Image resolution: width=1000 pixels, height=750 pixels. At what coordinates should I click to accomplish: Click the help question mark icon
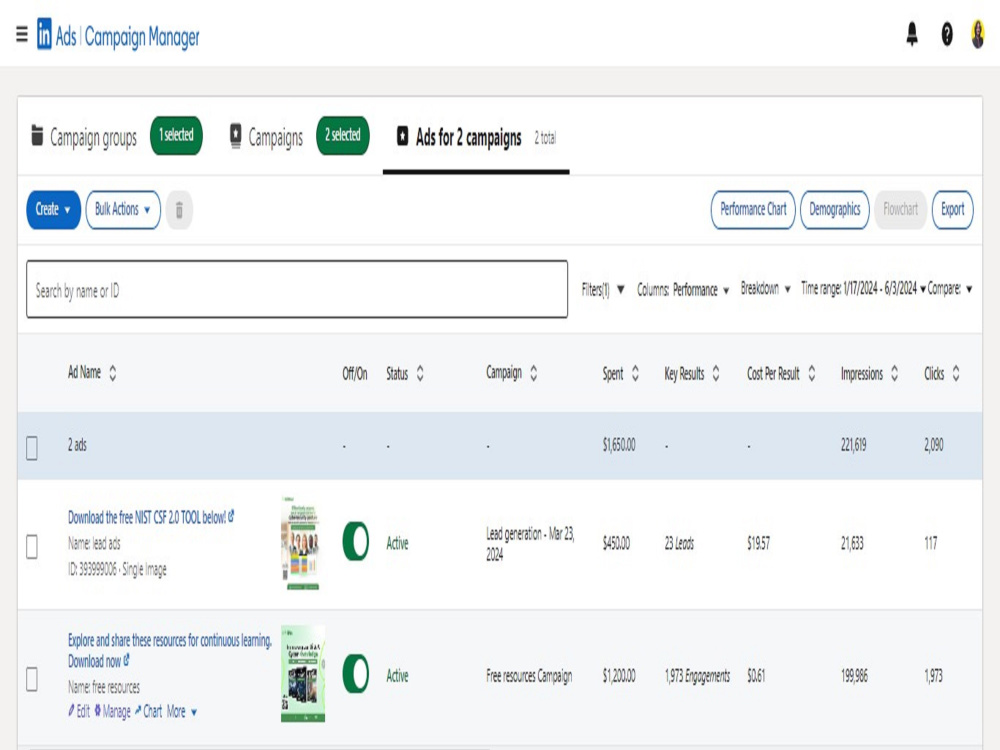click(947, 34)
